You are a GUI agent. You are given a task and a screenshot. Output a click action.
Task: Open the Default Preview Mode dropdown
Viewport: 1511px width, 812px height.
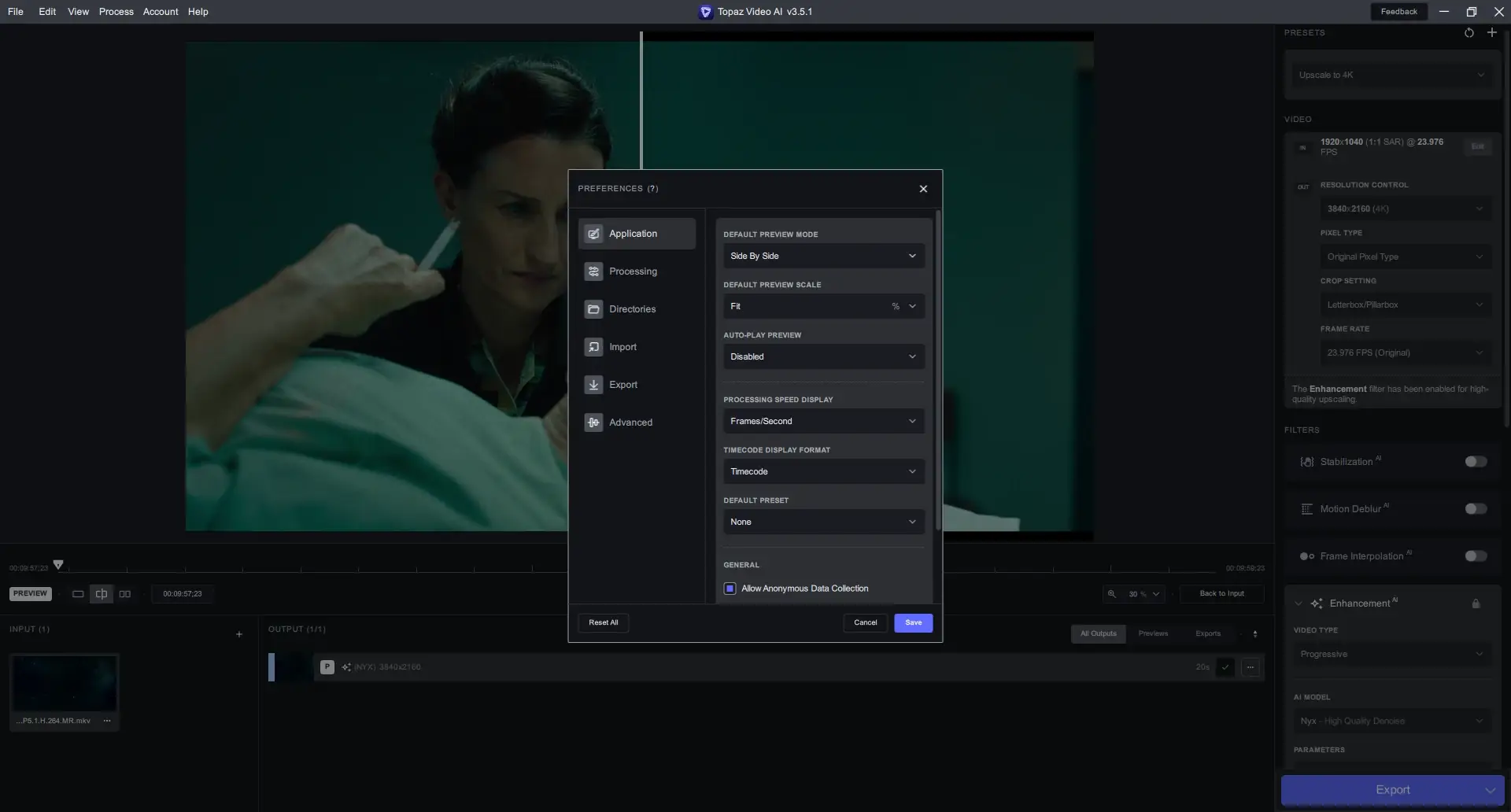(x=823, y=256)
